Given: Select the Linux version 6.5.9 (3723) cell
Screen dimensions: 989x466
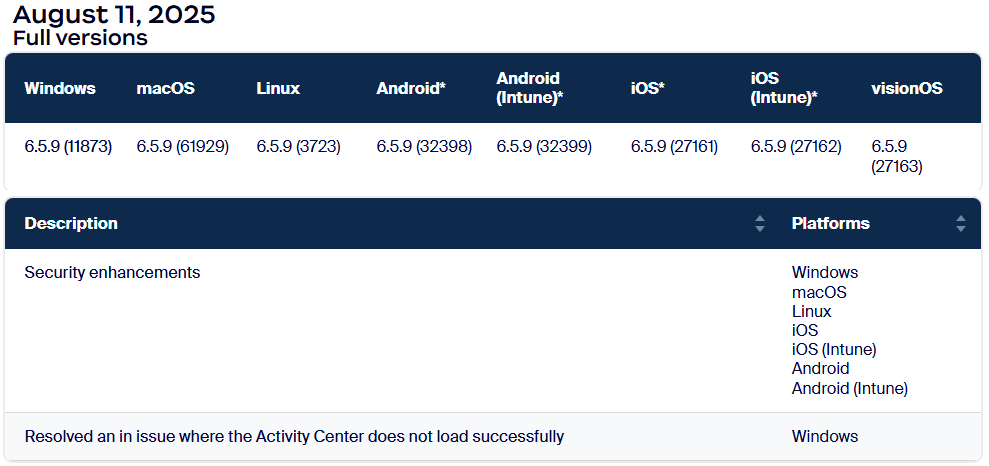Looking at the screenshot, I should [299, 147].
